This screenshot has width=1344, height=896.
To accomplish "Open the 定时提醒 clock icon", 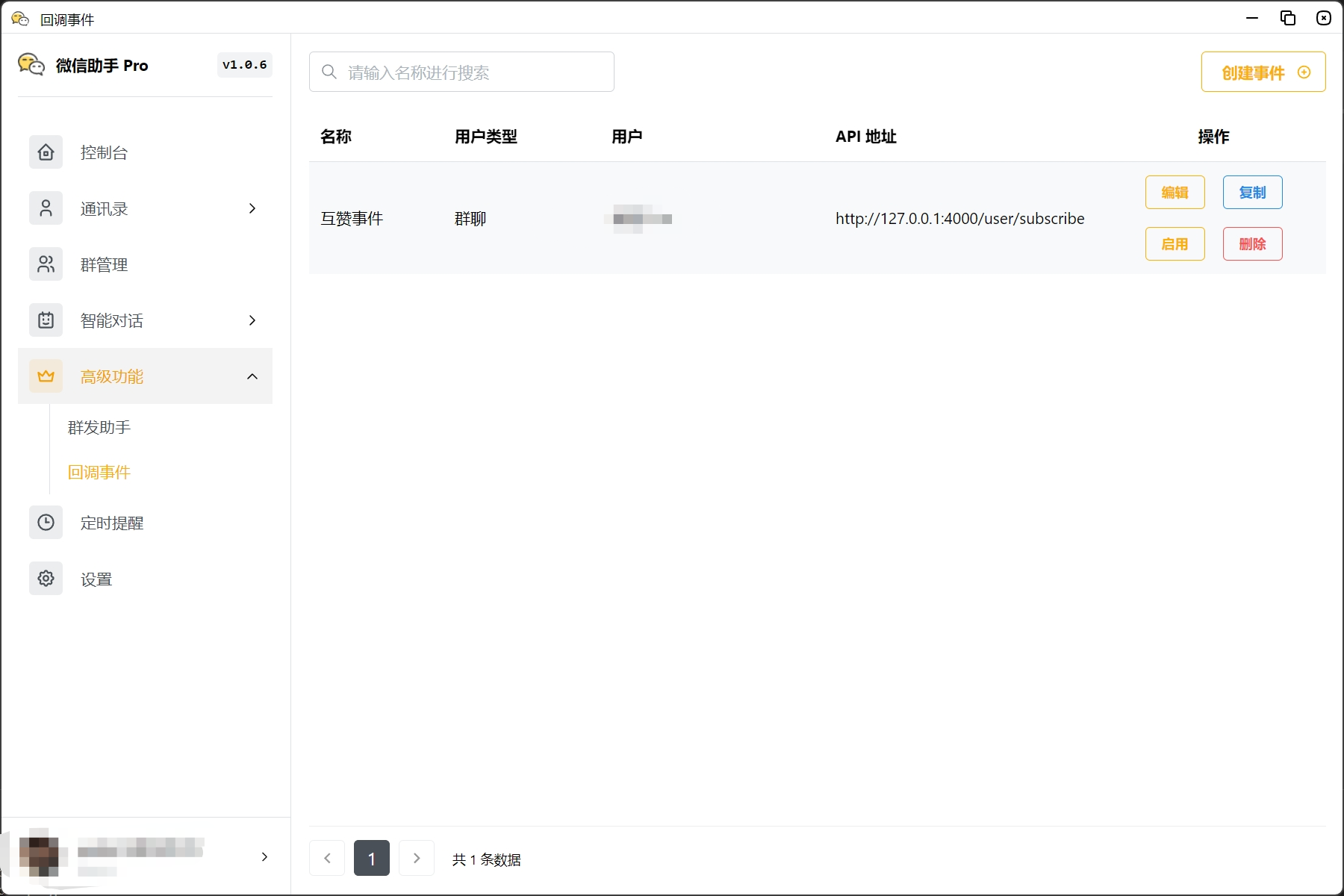I will 46,522.
